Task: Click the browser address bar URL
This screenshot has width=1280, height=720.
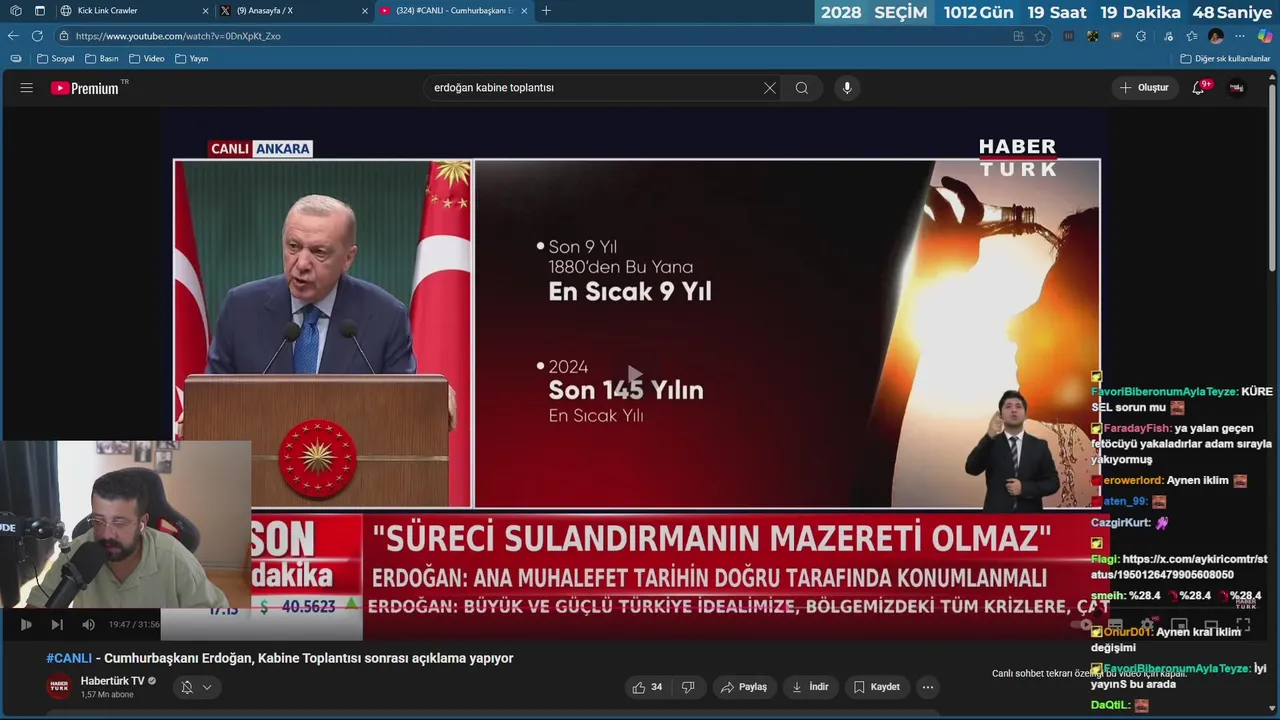Action: [178, 36]
